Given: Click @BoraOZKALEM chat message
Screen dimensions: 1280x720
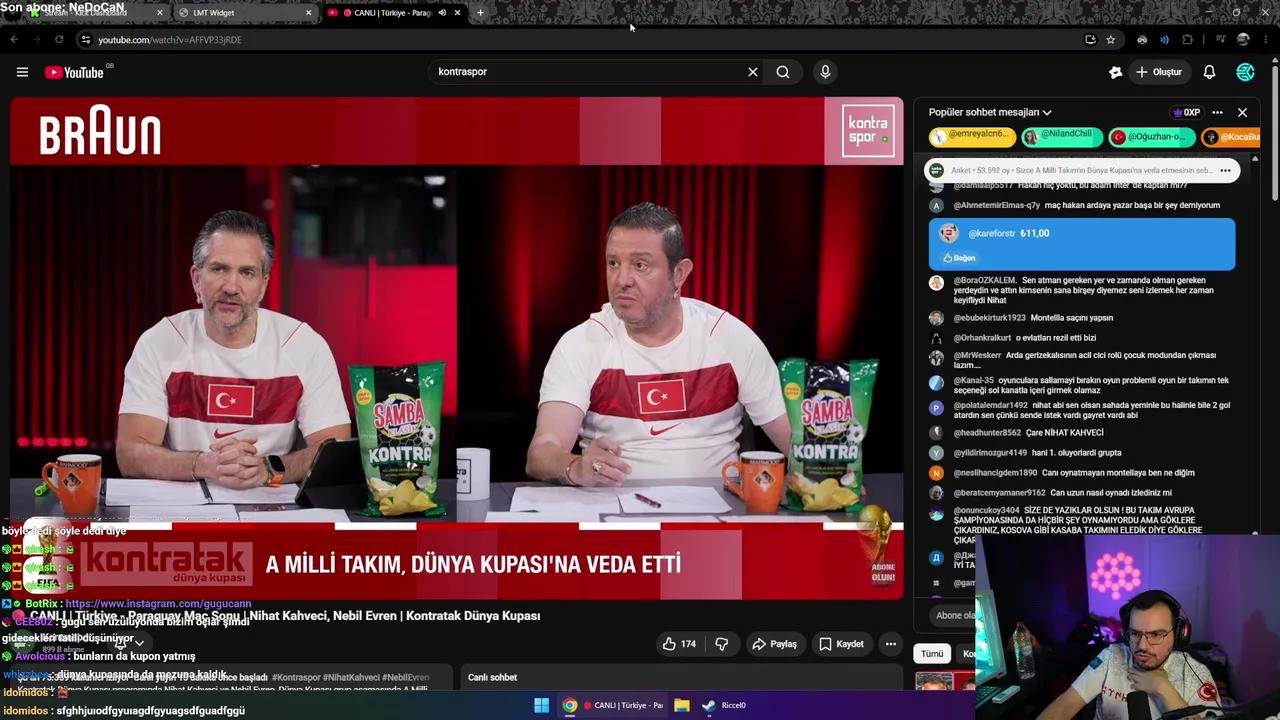Looking at the screenshot, I should coord(1083,290).
